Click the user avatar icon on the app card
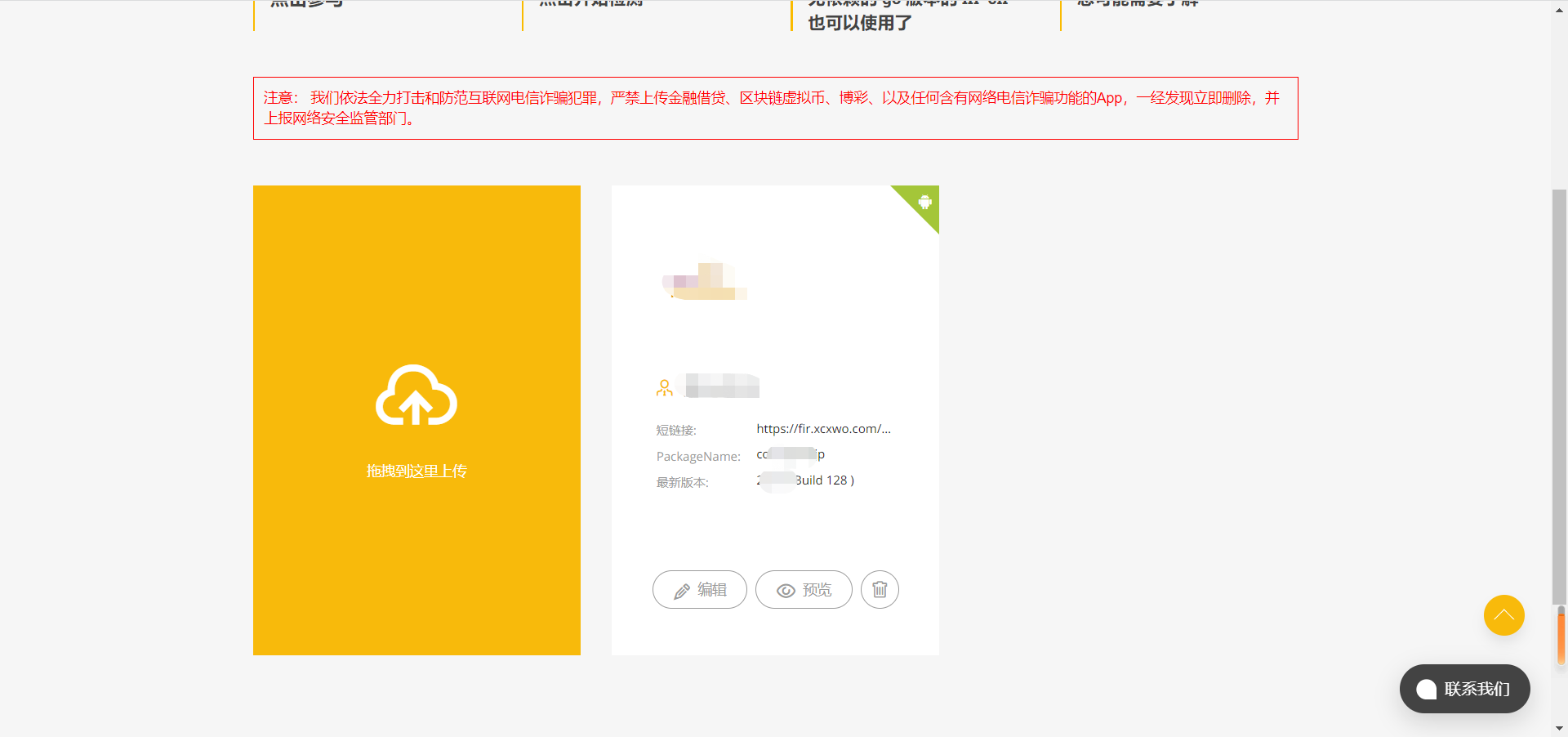Screen dimensions: 1568x737 click(665, 388)
